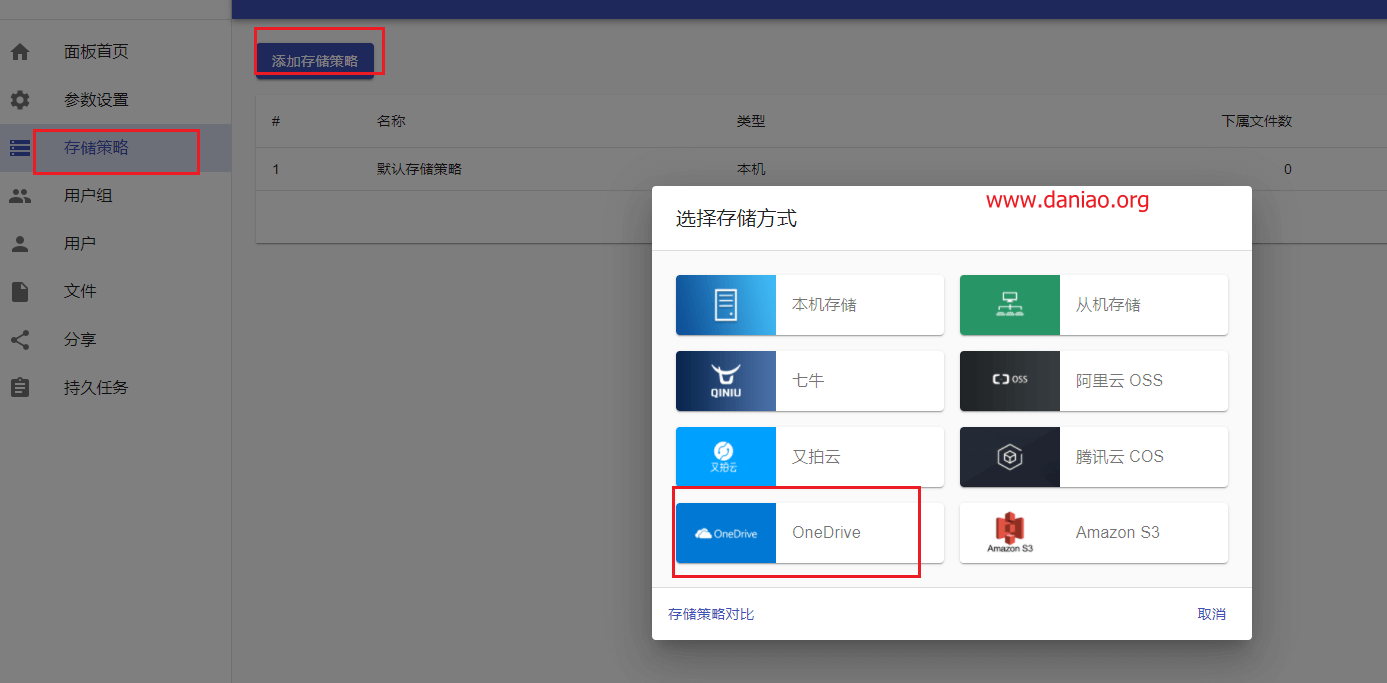Click the Upyun 又拍云 logo
Screen dimensions: 1387x683
tap(726, 457)
